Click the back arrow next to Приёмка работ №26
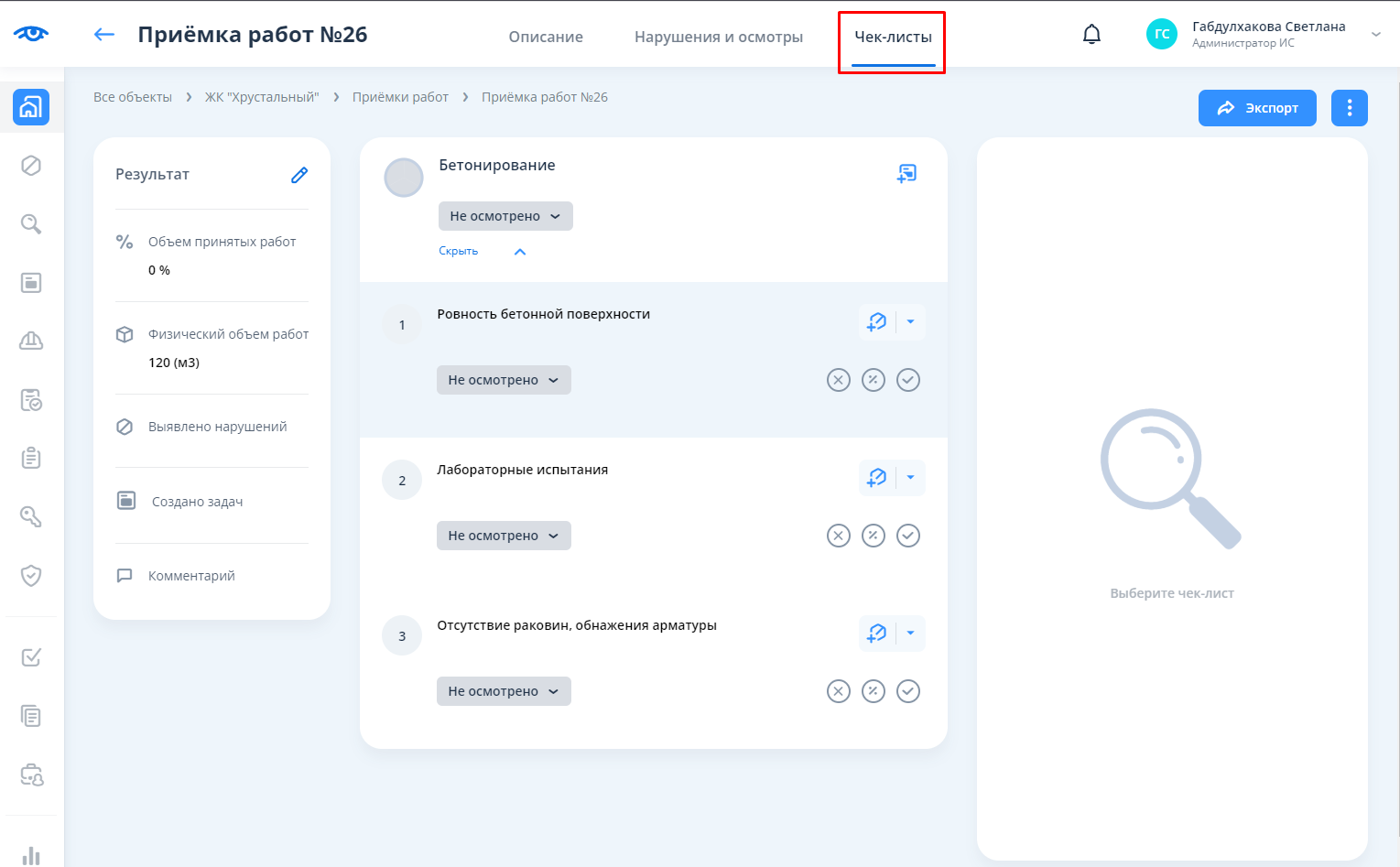This screenshot has height=867, width=1400. point(104,35)
